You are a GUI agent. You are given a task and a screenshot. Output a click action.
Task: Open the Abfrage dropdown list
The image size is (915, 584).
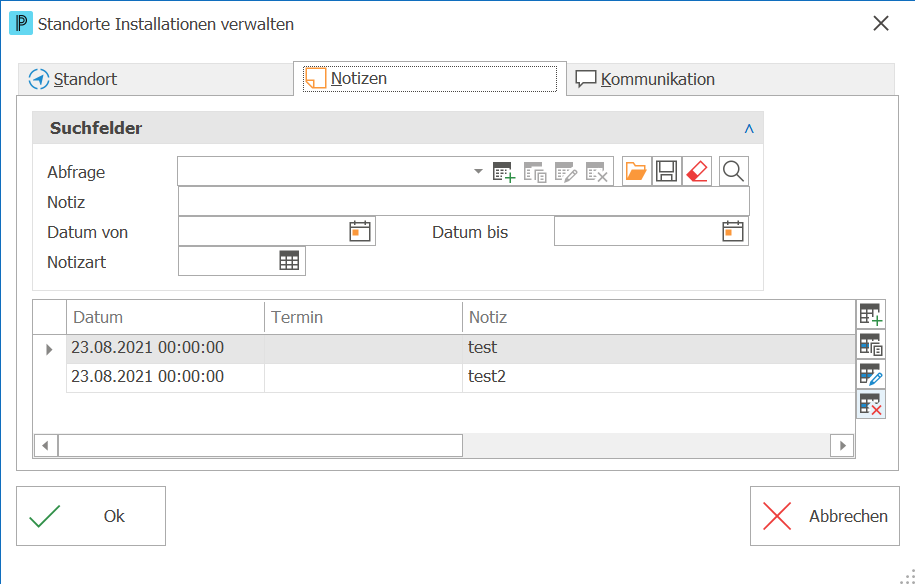[x=478, y=172]
